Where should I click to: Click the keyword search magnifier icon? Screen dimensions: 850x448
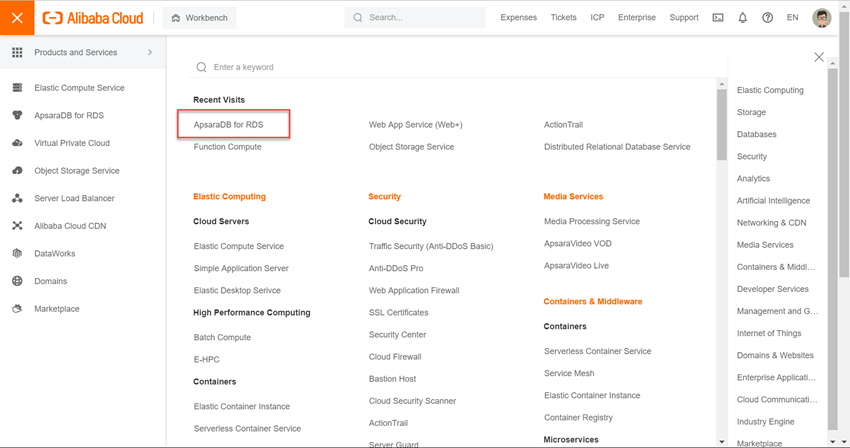pyautogui.click(x=201, y=67)
